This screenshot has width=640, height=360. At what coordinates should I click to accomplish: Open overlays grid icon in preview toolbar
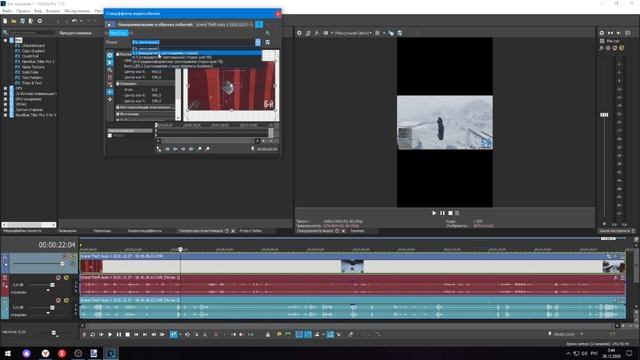378,33
